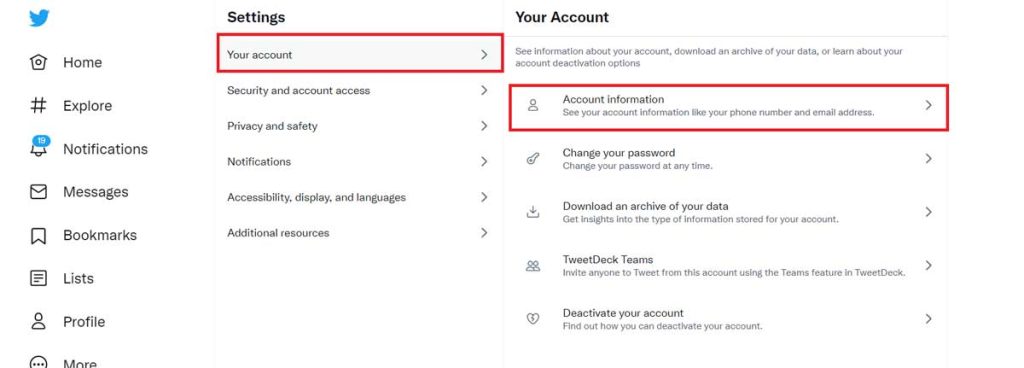Expand Security and account access chevron
The width and height of the screenshot is (1024, 368).
[x=484, y=90]
